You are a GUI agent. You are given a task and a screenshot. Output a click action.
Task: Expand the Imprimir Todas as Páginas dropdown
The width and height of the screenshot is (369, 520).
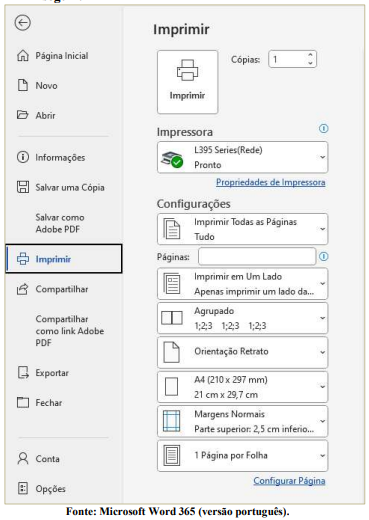click(x=243, y=229)
